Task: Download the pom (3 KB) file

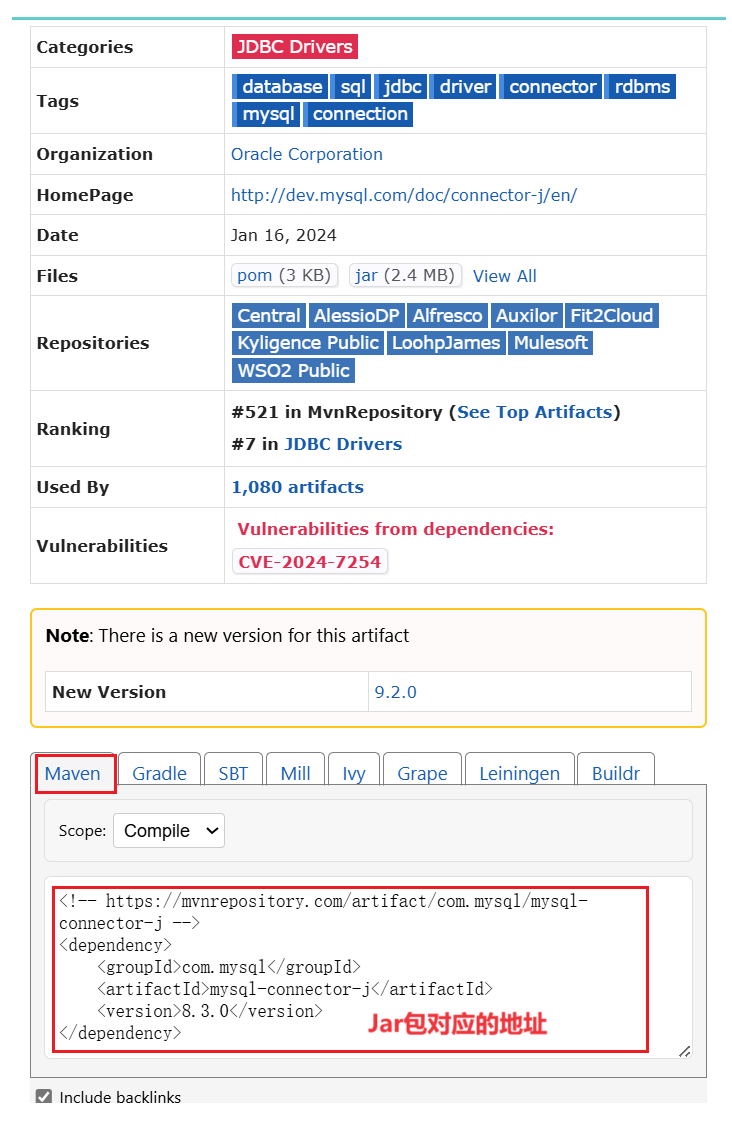Action: tap(284, 276)
